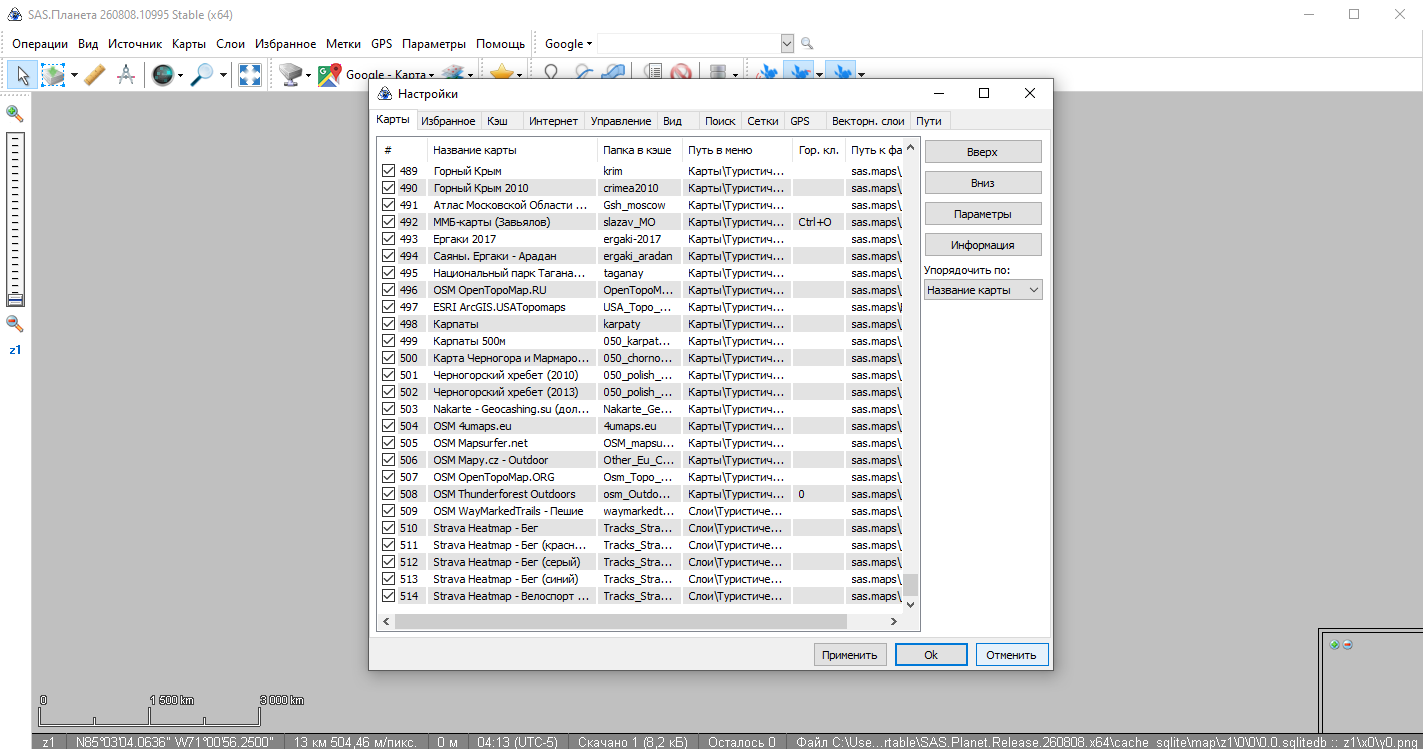The image size is (1423, 749).
Task: Confirm settings with the Ok button
Action: pos(931,655)
